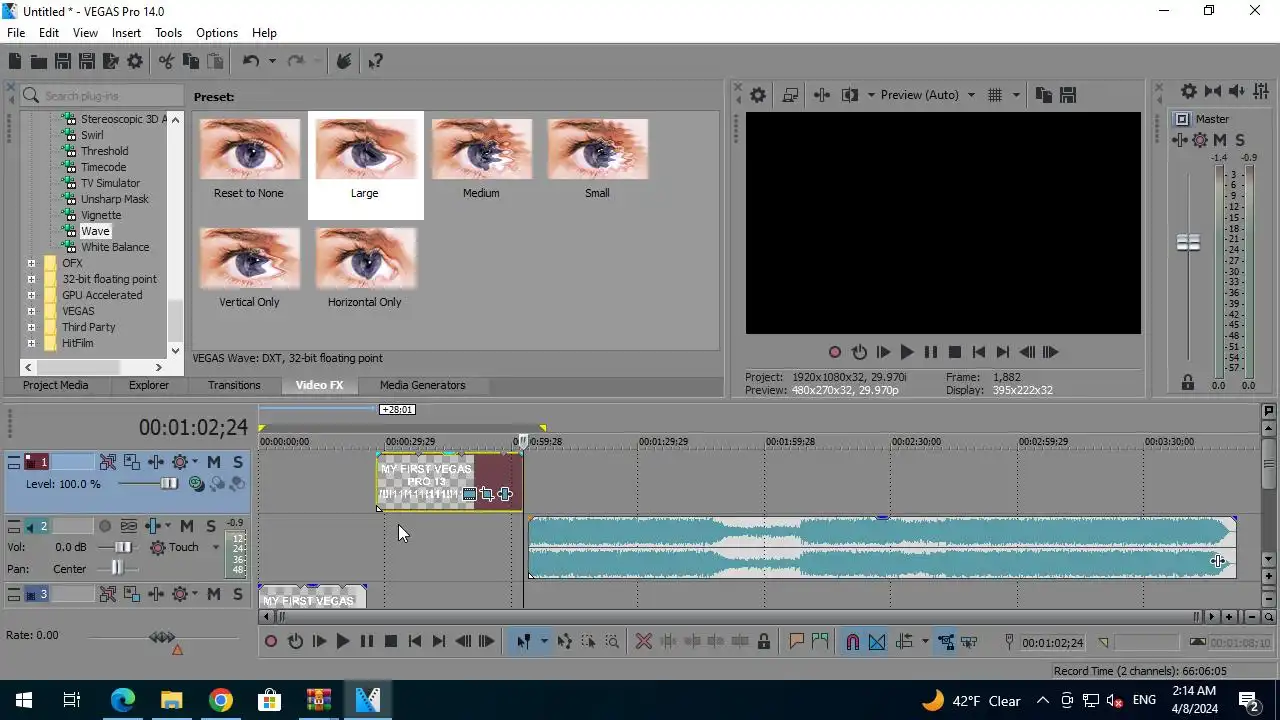
Task: Open Event Pan/Crop on the title clip
Action: (487, 494)
